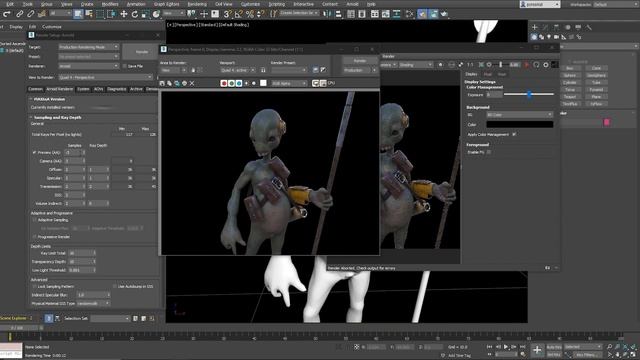Toggle Lock Sampling Pattern checkbox
The width and height of the screenshot is (640, 360).
35,287
